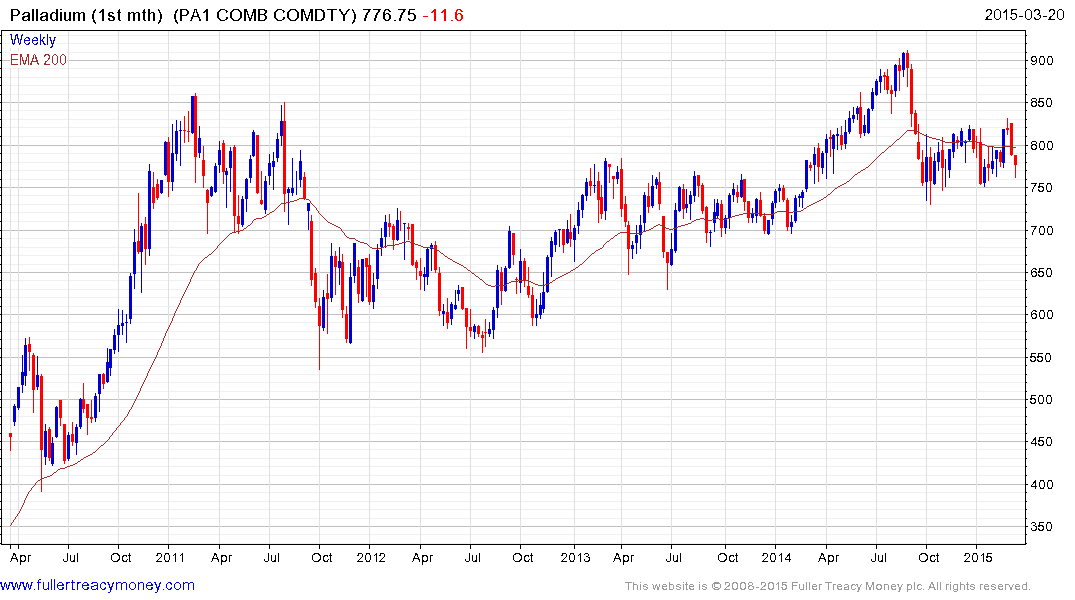Click the 600 price axis label

click(x=1042, y=315)
